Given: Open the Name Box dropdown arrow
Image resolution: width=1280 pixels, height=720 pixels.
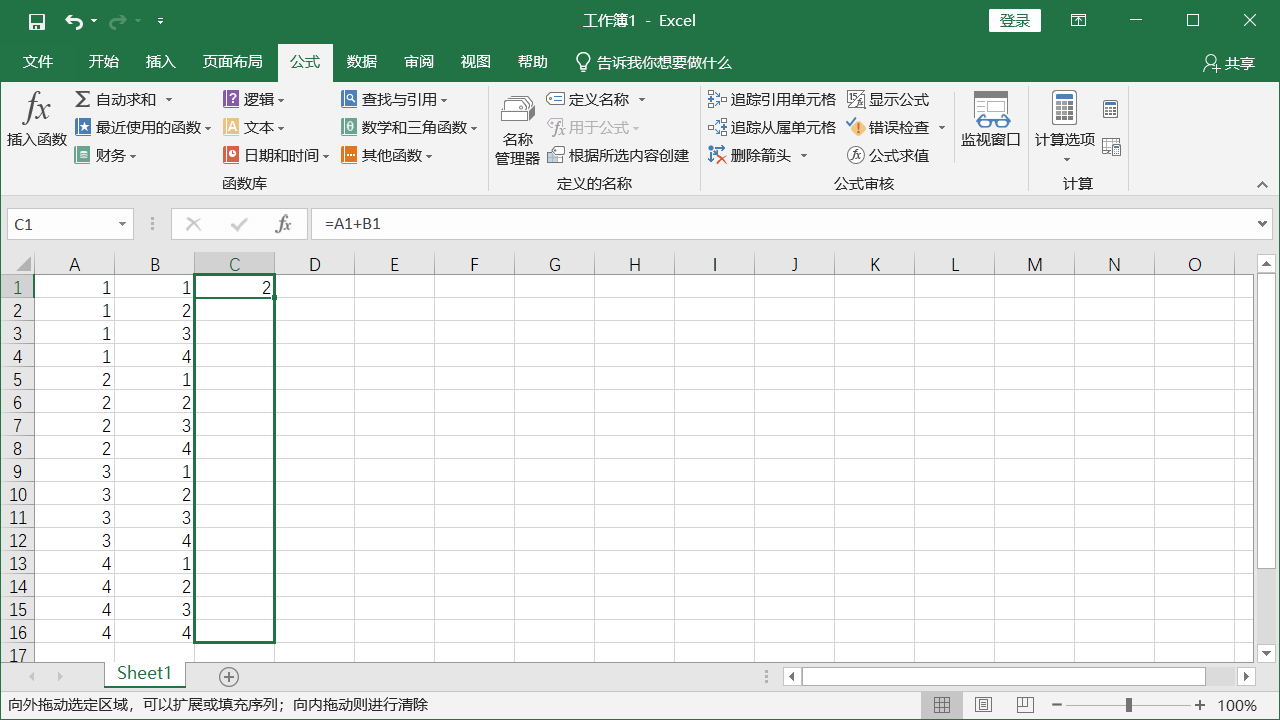Looking at the screenshot, I should click(x=123, y=225).
